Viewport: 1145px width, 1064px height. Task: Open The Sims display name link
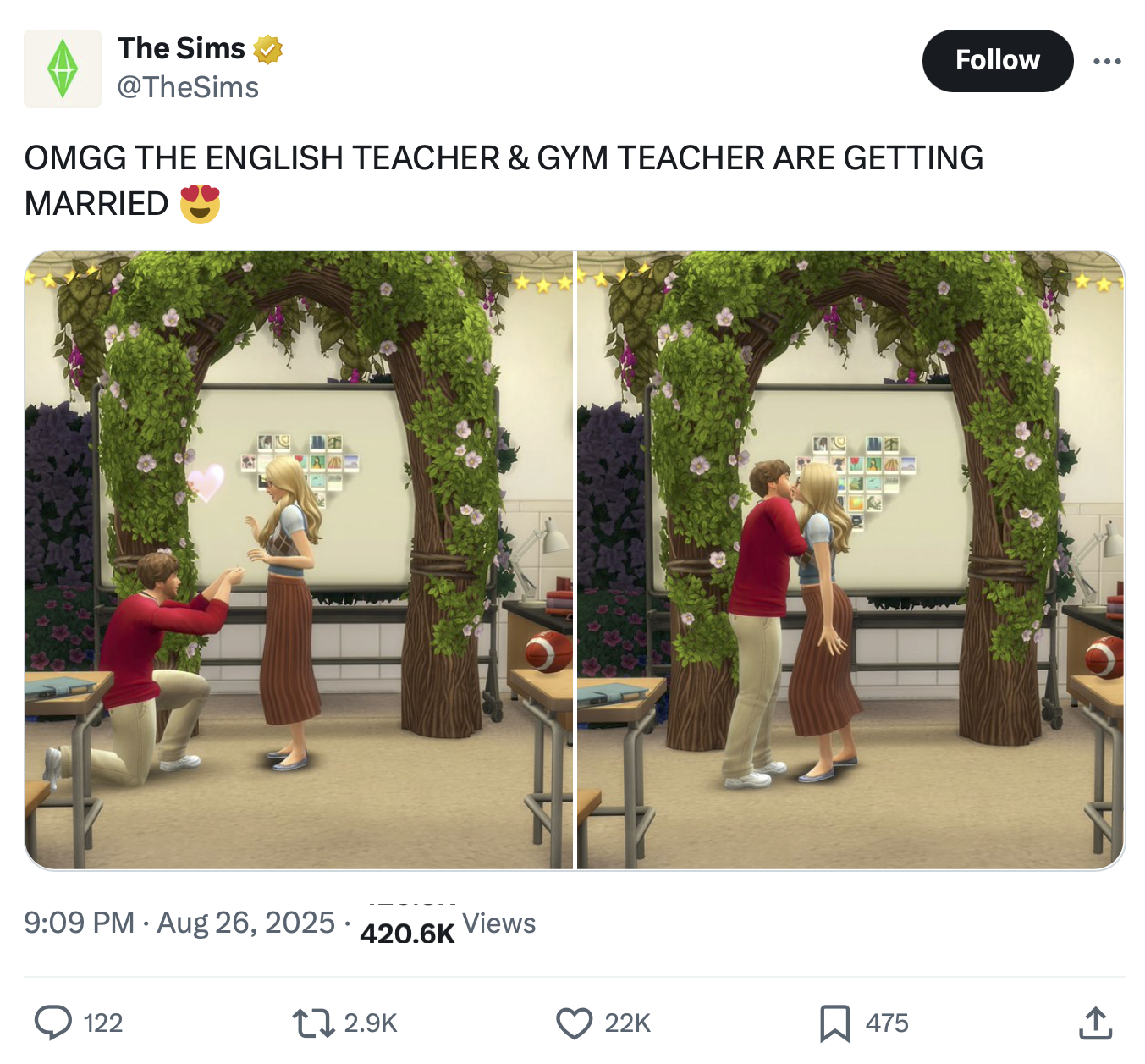coord(181,48)
